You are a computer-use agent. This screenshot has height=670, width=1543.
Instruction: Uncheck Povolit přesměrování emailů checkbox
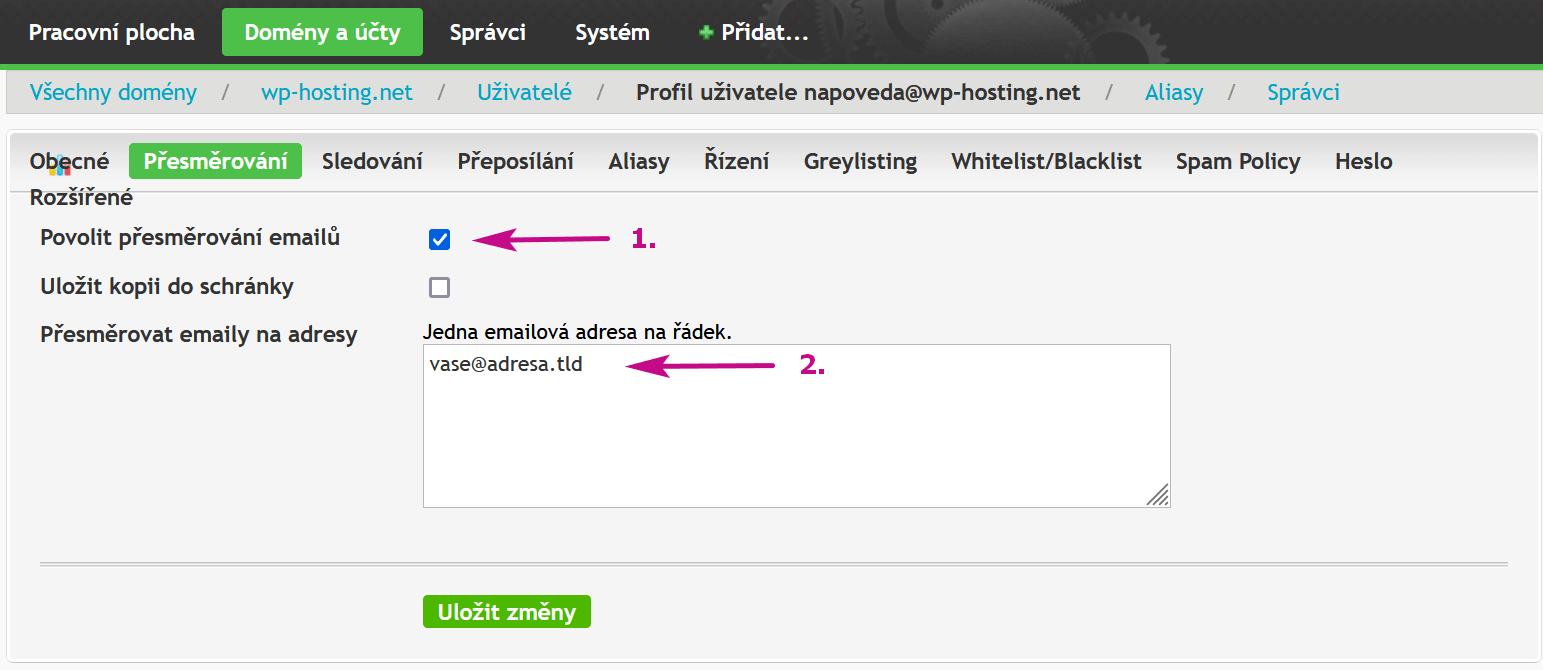[439, 239]
